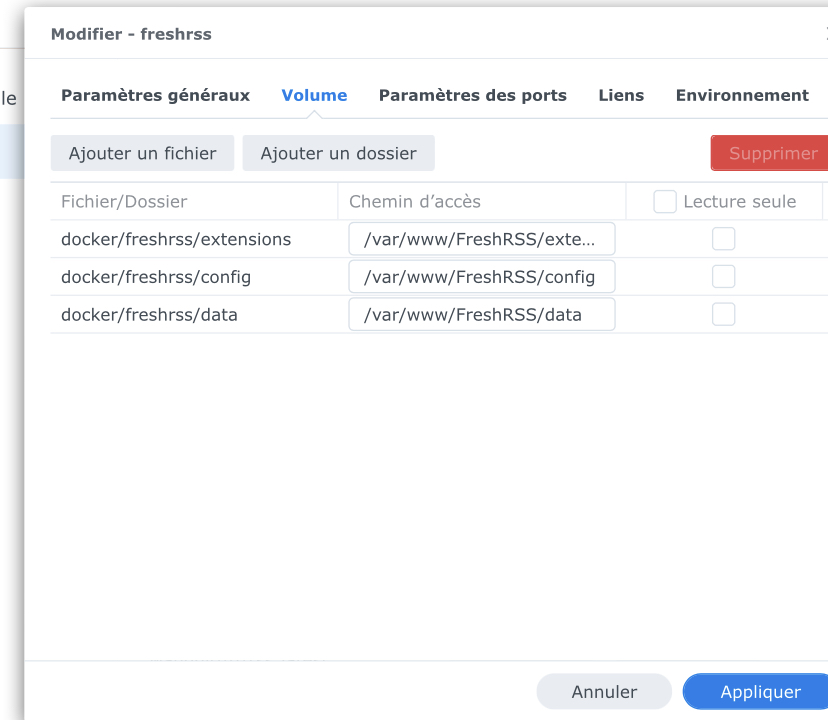This screenshot has width=828, height=720.
Task: Open the Environnement tab
Action: pyautogui.click(x=742, y=96)
